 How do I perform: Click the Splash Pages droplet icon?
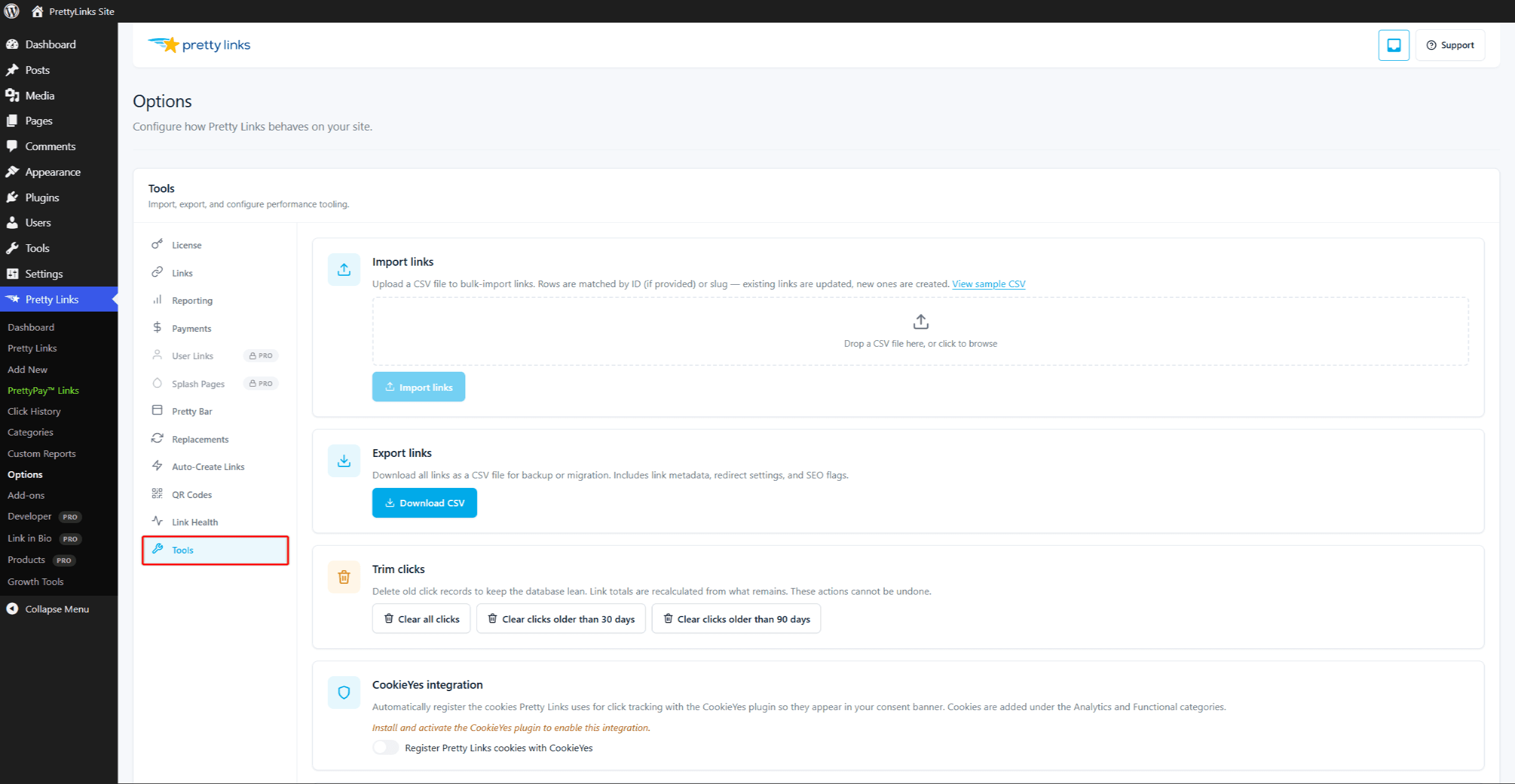click(157, 383)
